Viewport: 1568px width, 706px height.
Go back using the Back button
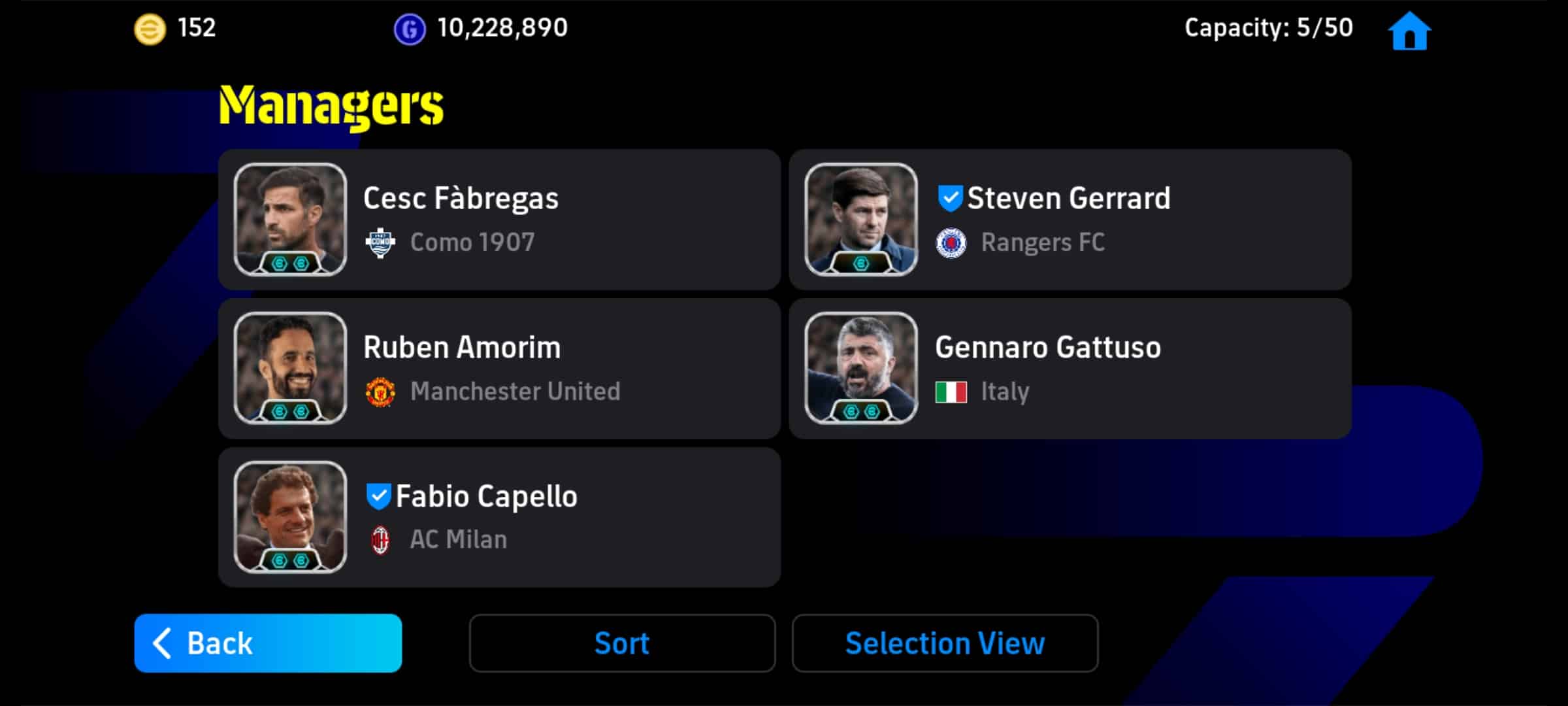[x=268, y=643]
